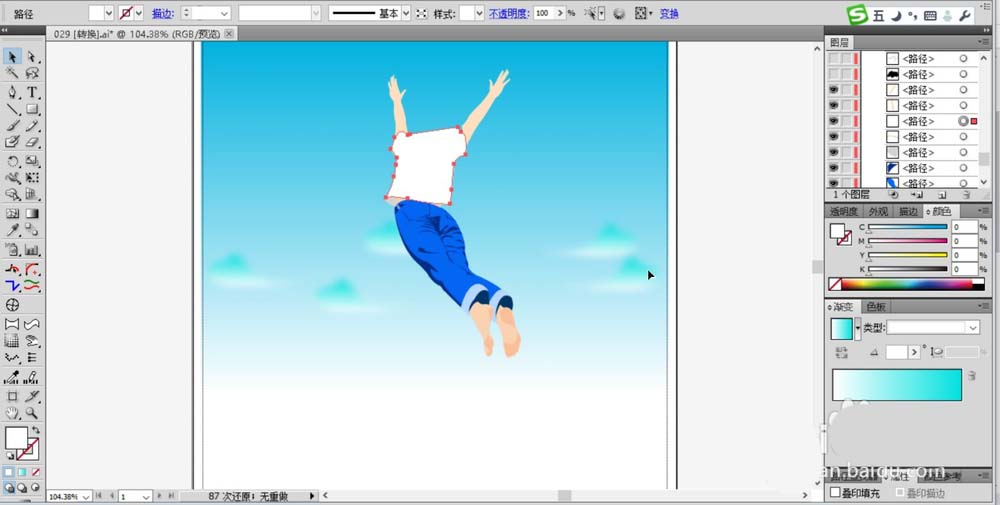Screen dimensions: 1000x505
Task: Select the Type tool
Action: [32, 92]
